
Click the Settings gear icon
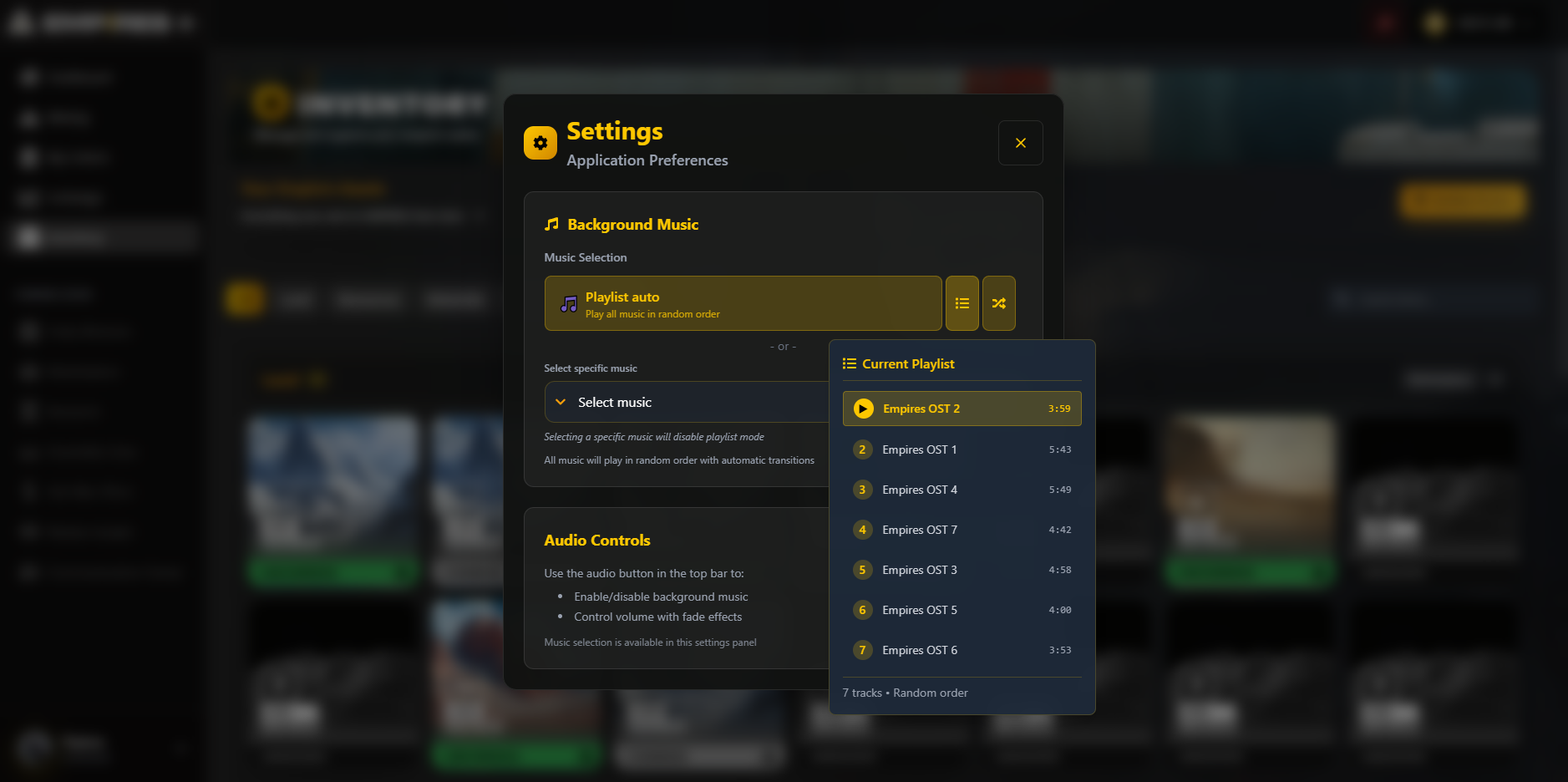click(540, 143)
